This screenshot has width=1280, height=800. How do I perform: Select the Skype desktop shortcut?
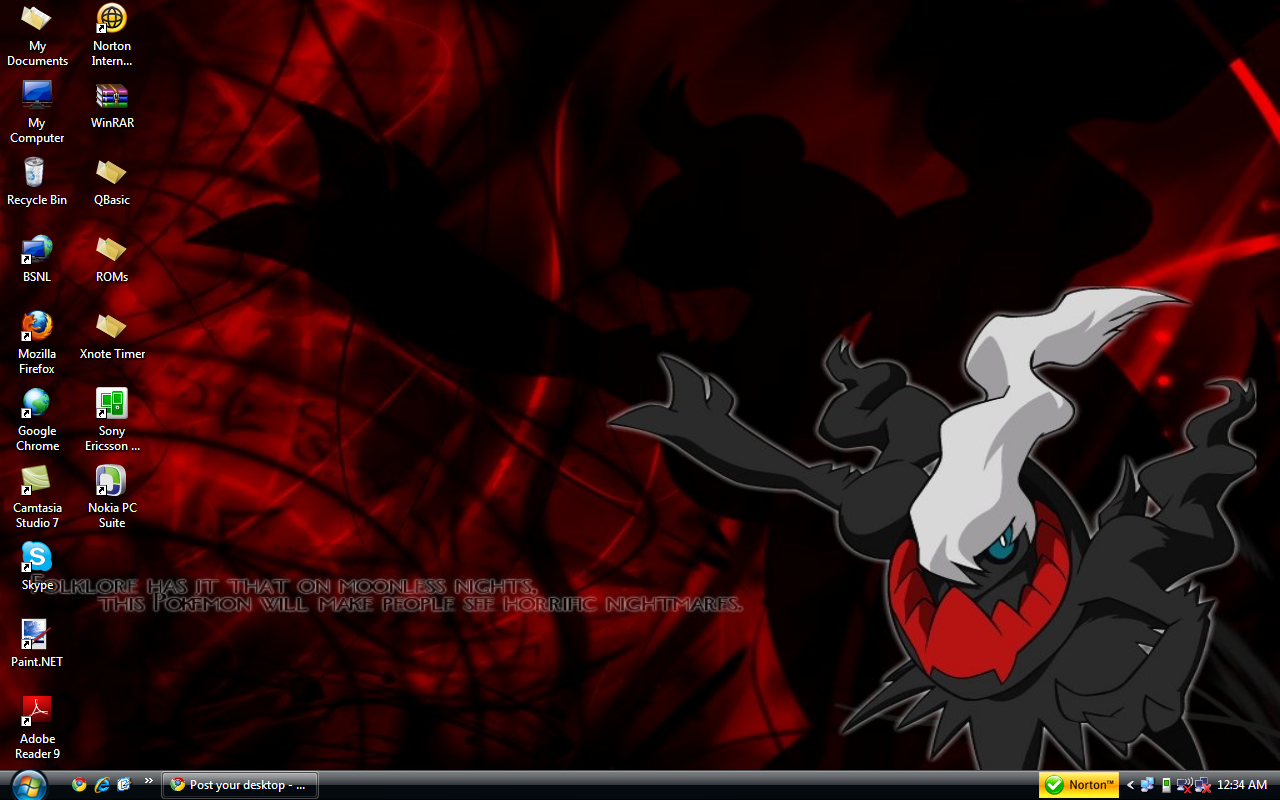[x=37, y=558]
